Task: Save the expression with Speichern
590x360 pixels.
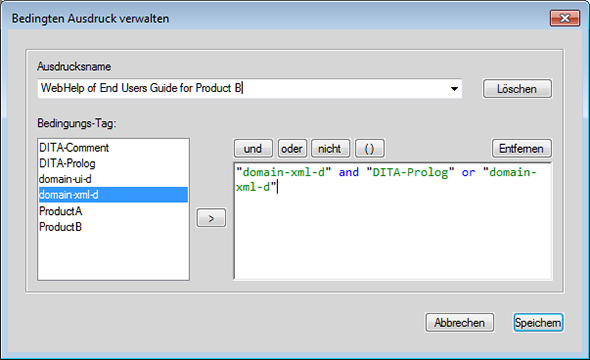Action: point(538,323)
